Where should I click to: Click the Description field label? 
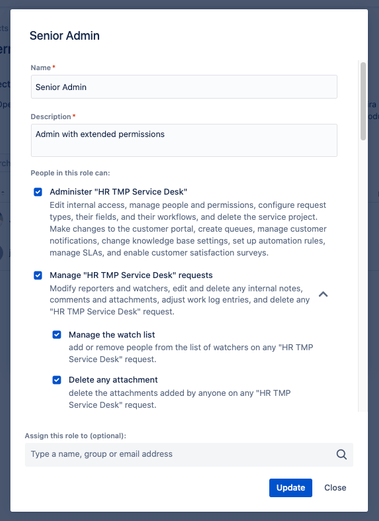tap(51, 117)
